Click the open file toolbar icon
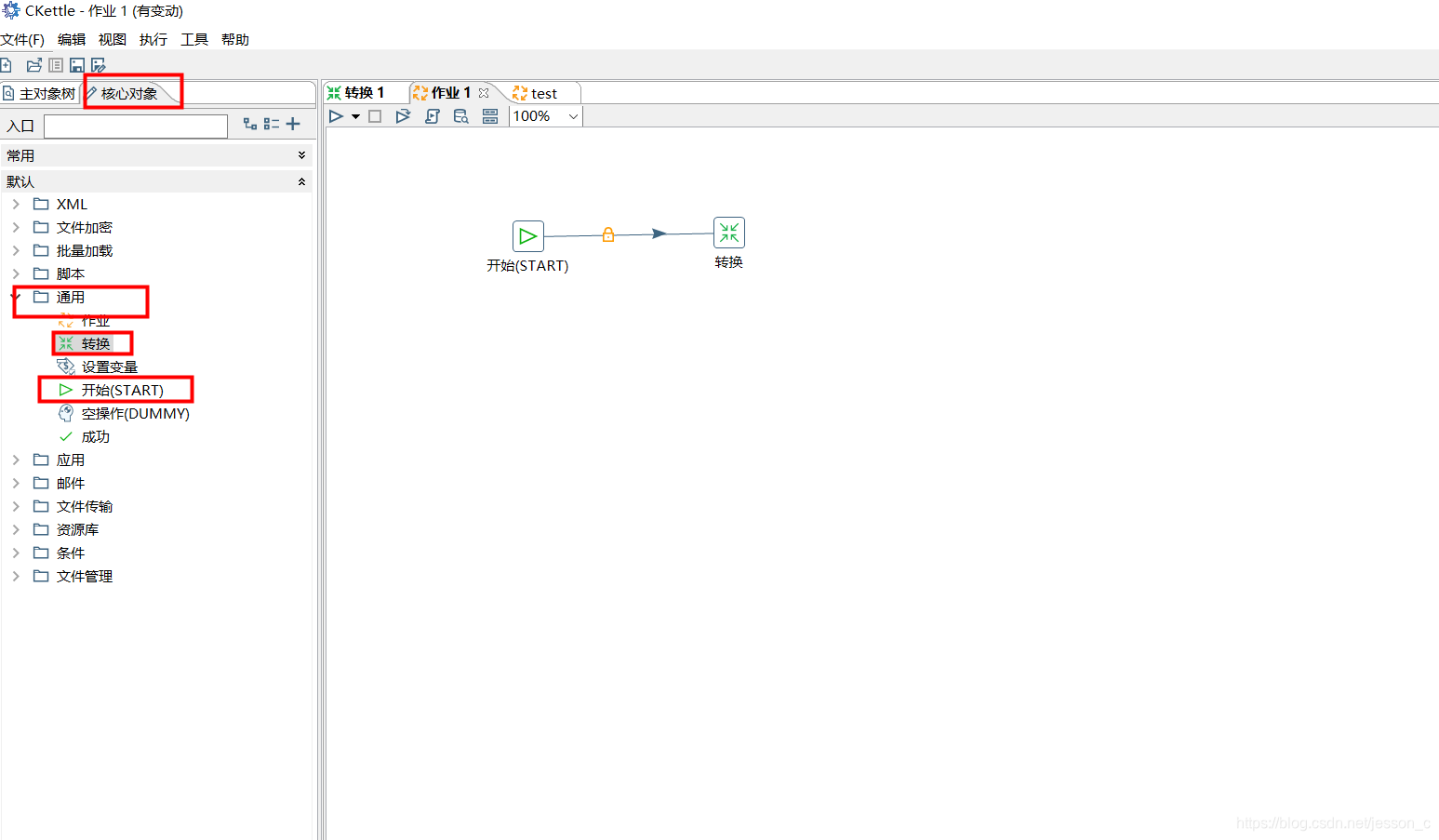 click(34, 65)
